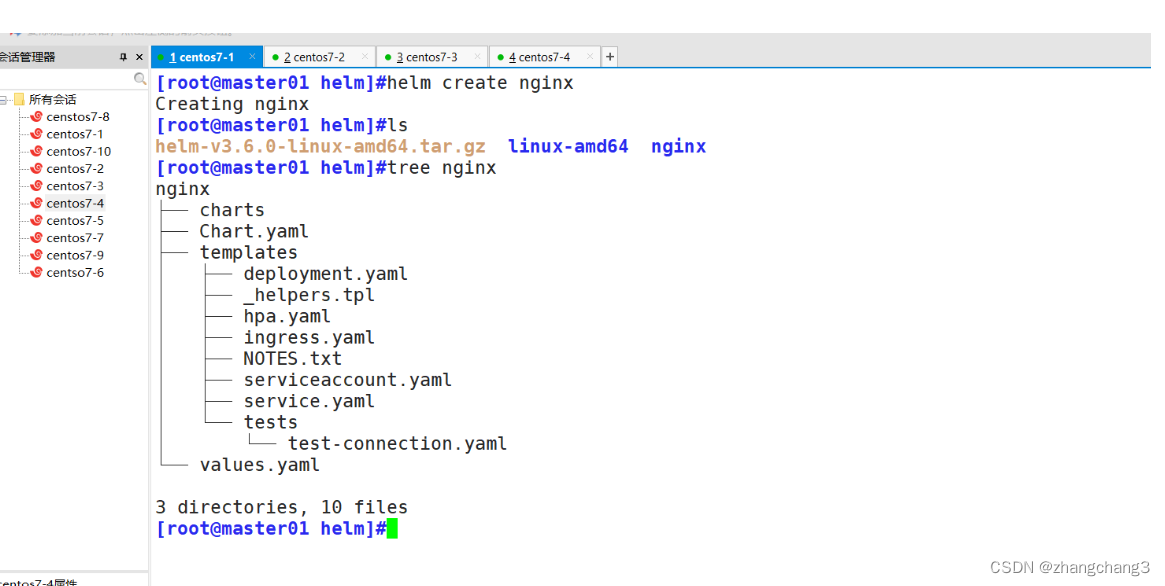Click the centos7-3 session icon in tree
Viewport: 1165px width, 586px height.
[36, 186]
